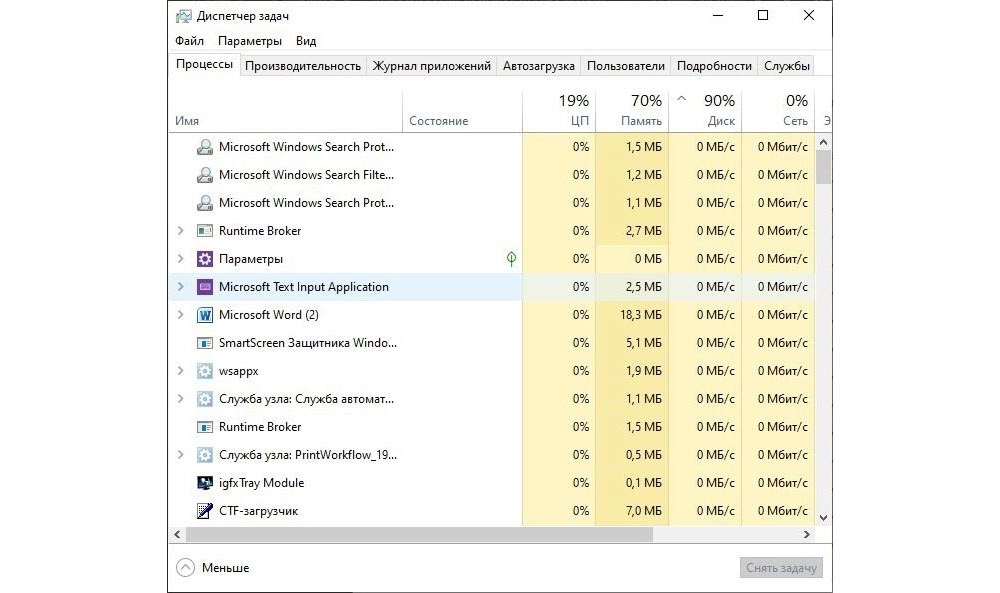Sort processes by the Имя column header
This screenshot has height=593, width=1000.
tap(286, 112)
